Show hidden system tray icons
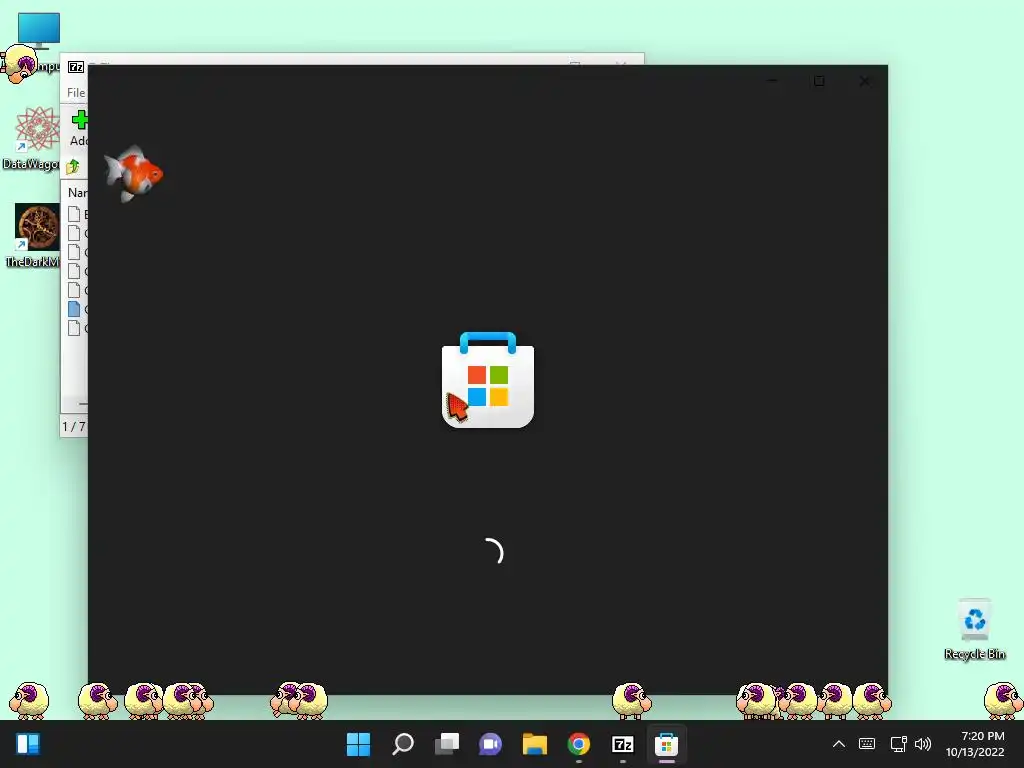1024x768 pixels. click(x=839, y=744)
